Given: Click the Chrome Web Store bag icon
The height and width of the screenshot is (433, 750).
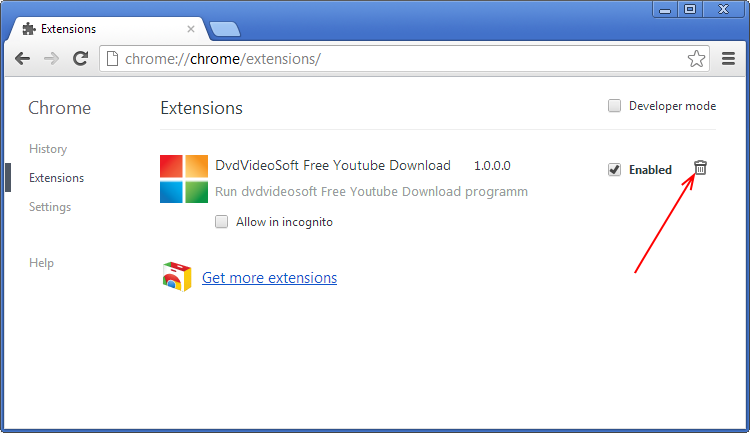Looking at the screenshot, I should 177,277.
